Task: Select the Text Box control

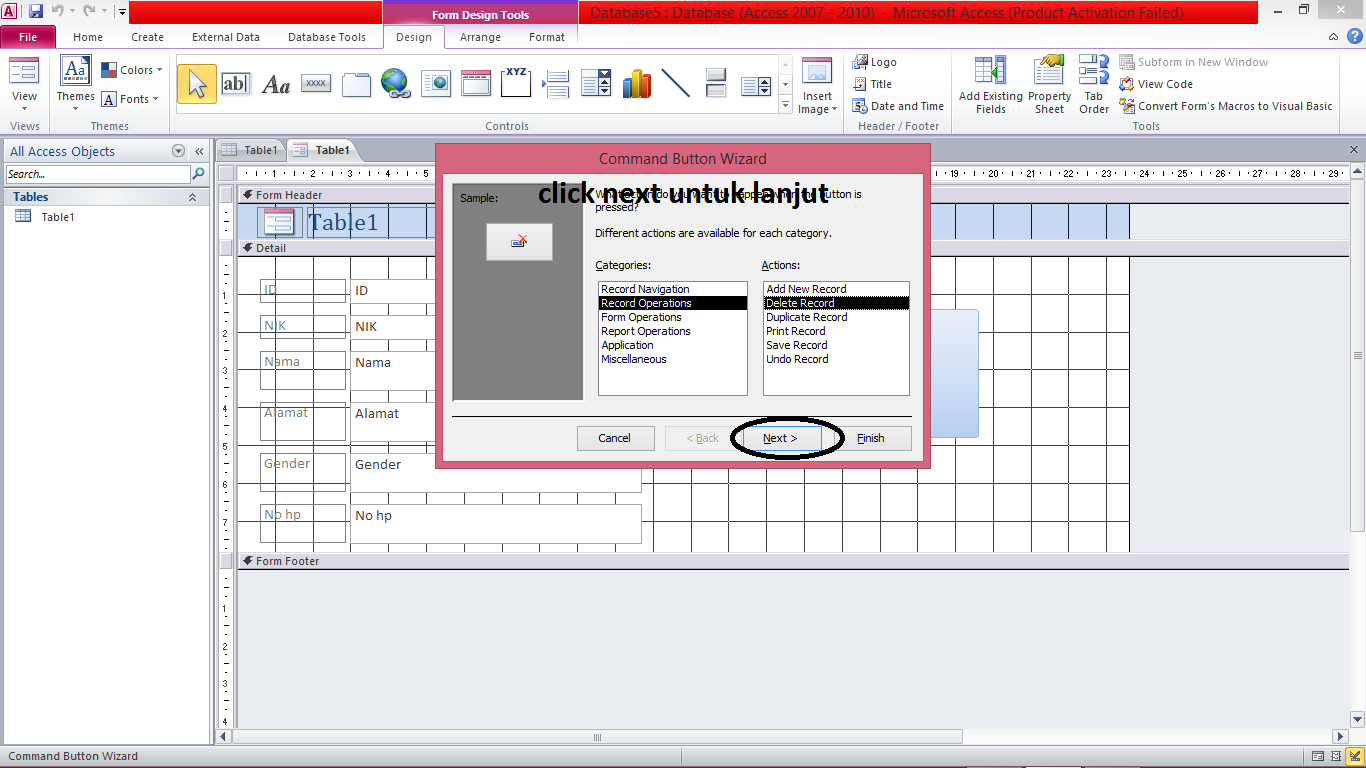Action: click(x=236, y=83)
